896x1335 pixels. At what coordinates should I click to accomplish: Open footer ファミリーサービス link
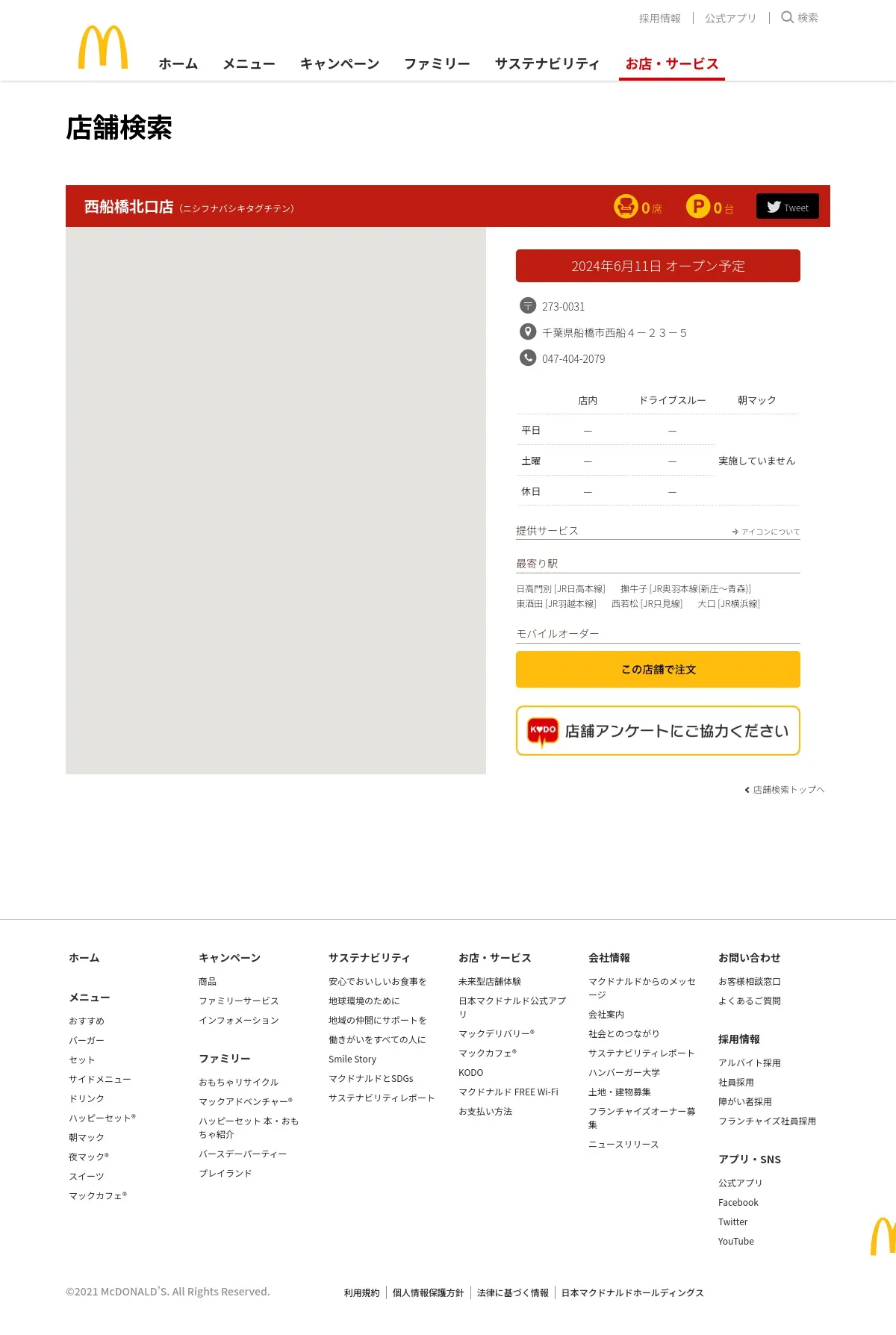(239, 1001)
